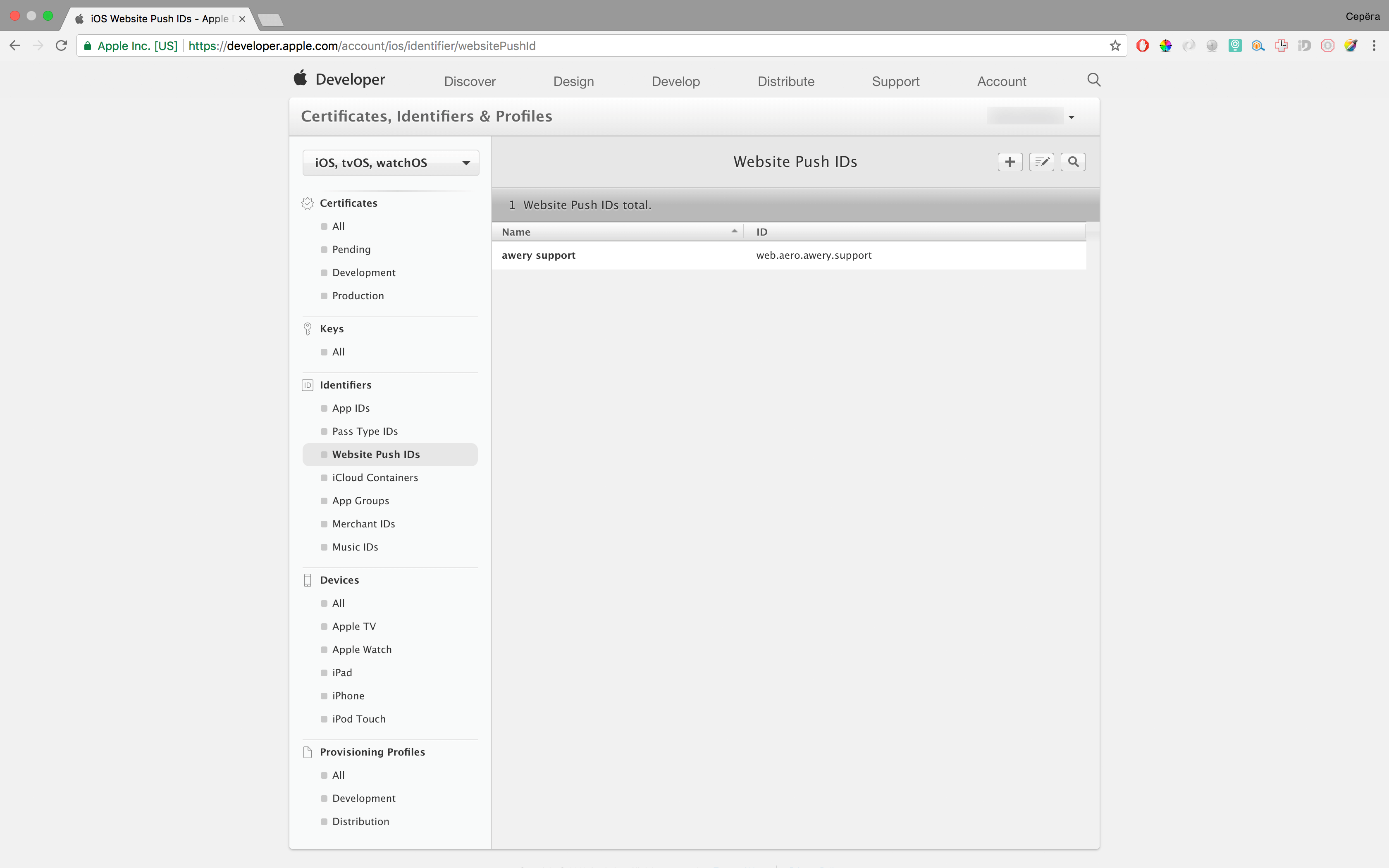The width and height of the screenshot is (1389, 868).
Task: Open Merchant IDs
Action: pos(363,524)
